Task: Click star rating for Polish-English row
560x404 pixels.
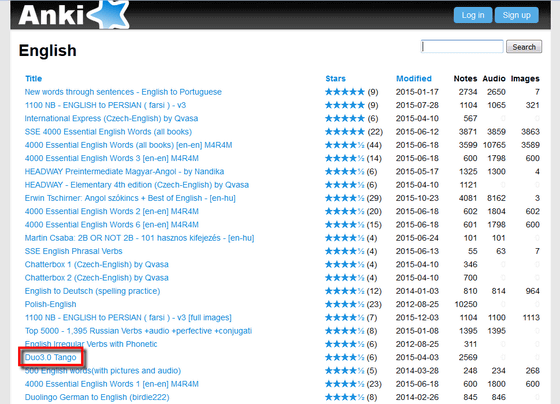Action: (x=345, y=304)
